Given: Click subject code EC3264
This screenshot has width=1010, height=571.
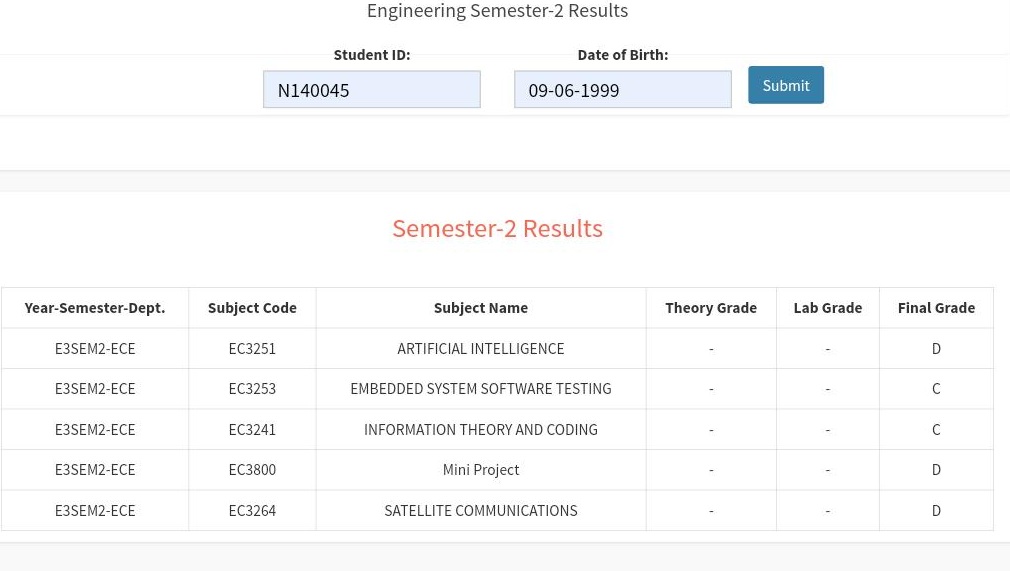Looking at the screenshot, I should (x=252, y=510).
